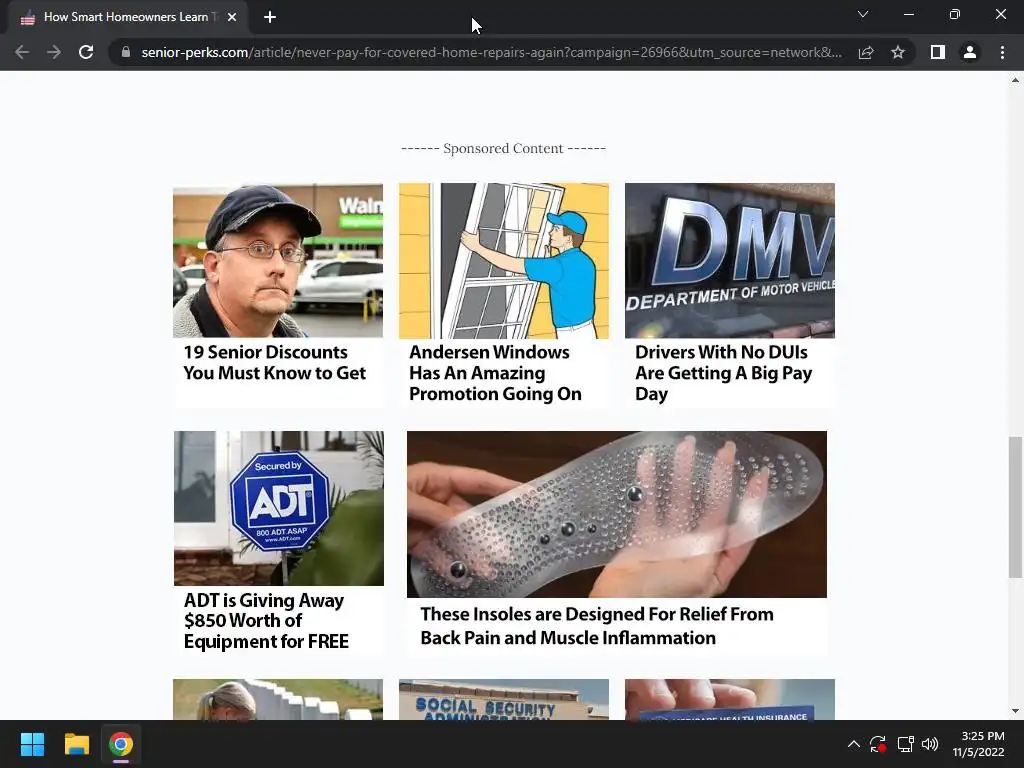1024x768 pixels.
Task: Open Windows Start menu
Action: (x=32, y=744)
